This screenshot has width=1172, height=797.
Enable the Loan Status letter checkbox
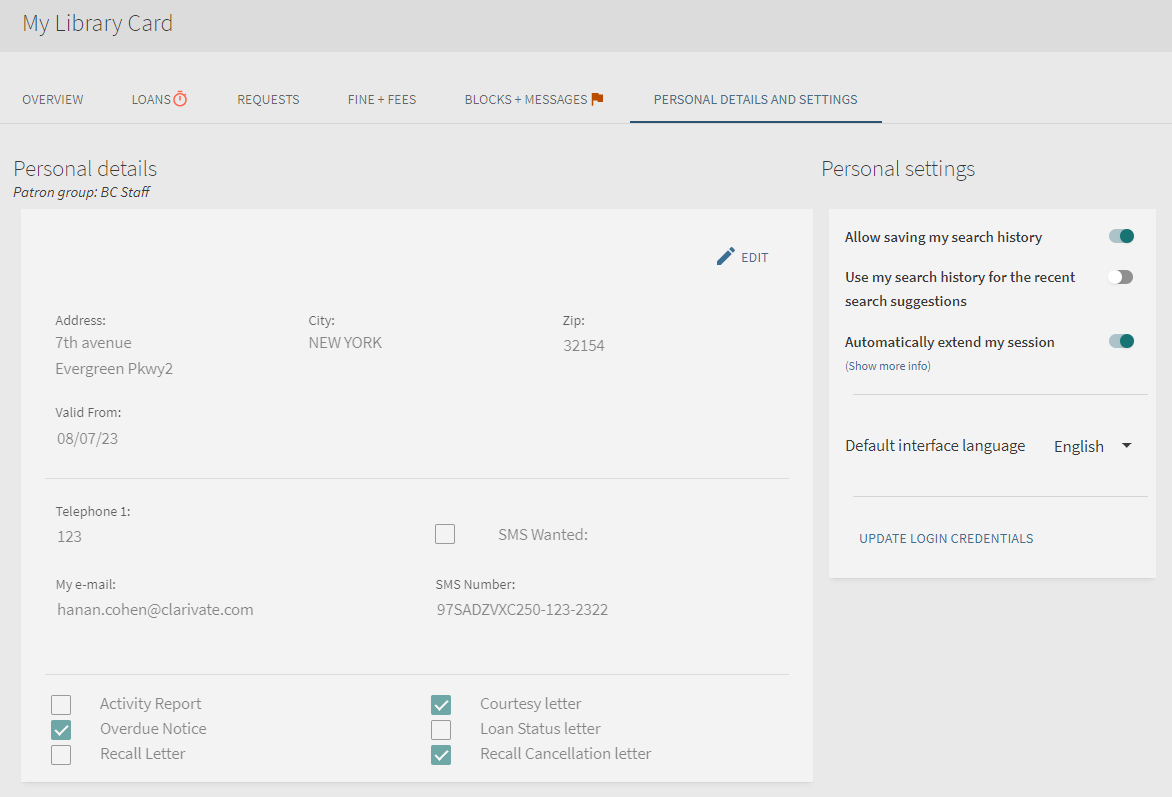(441, 729)
